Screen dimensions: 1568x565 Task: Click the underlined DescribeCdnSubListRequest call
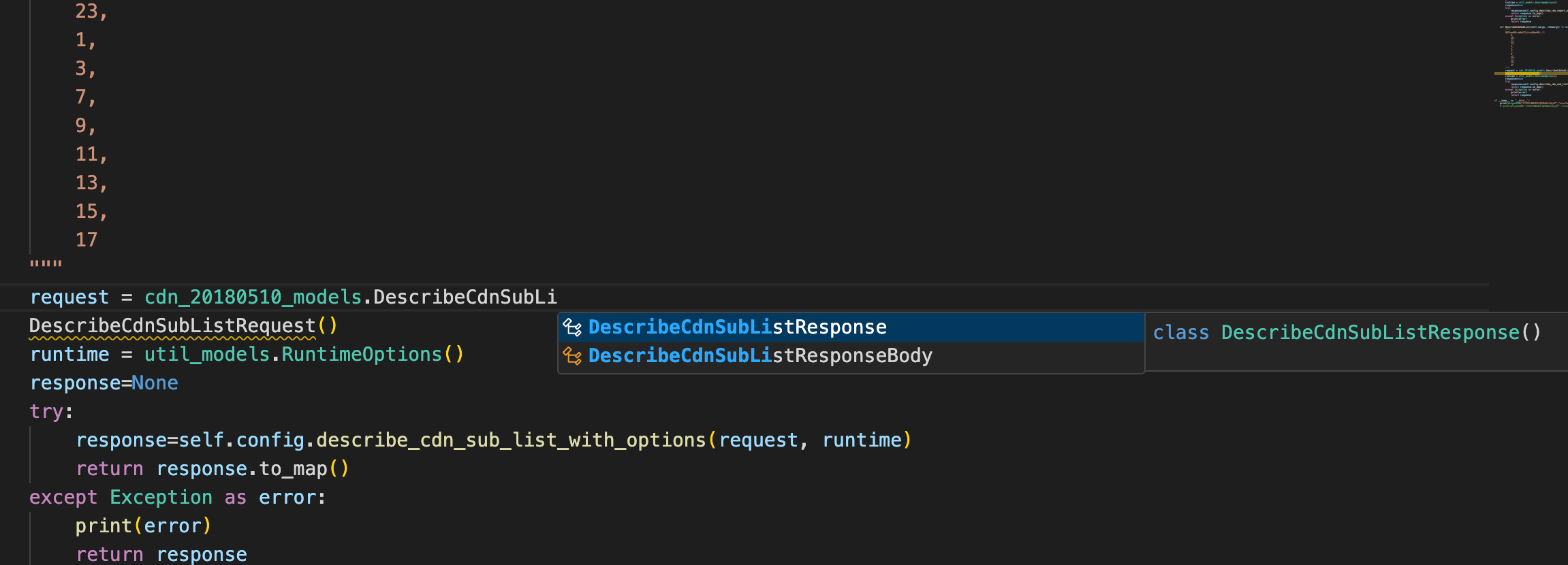(172, 326)
